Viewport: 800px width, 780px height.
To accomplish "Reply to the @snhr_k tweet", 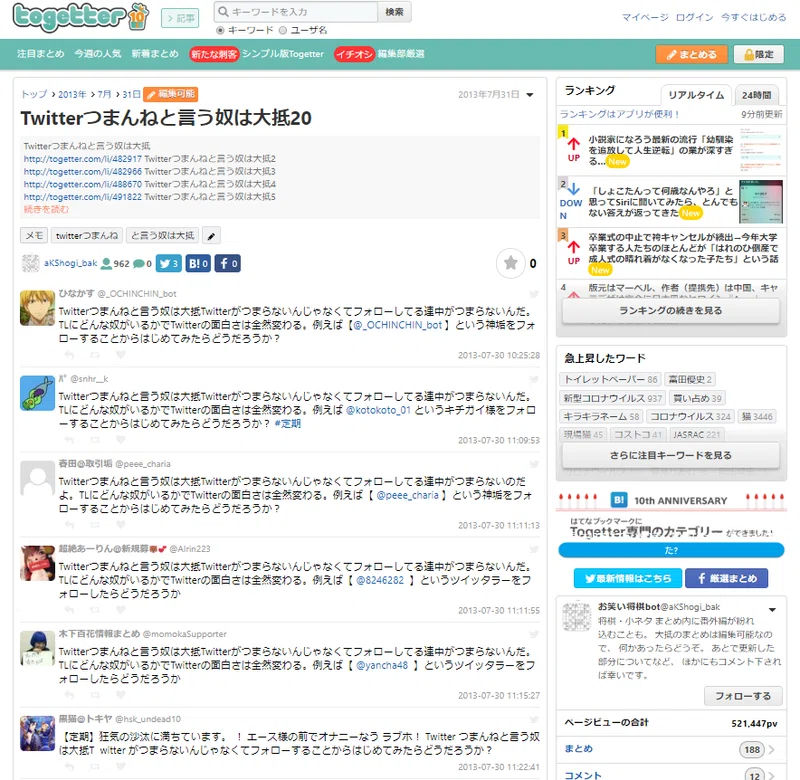I will (x=69, y=440).
